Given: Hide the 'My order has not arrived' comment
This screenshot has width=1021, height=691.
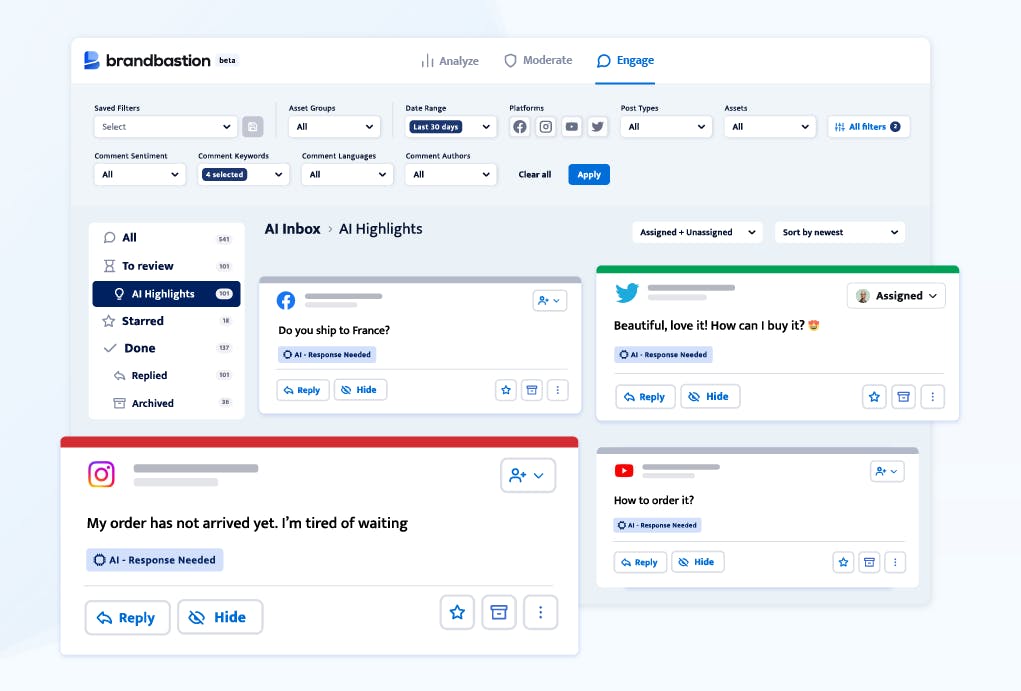Looking at the screenshot, I should (x=220, y=617).
